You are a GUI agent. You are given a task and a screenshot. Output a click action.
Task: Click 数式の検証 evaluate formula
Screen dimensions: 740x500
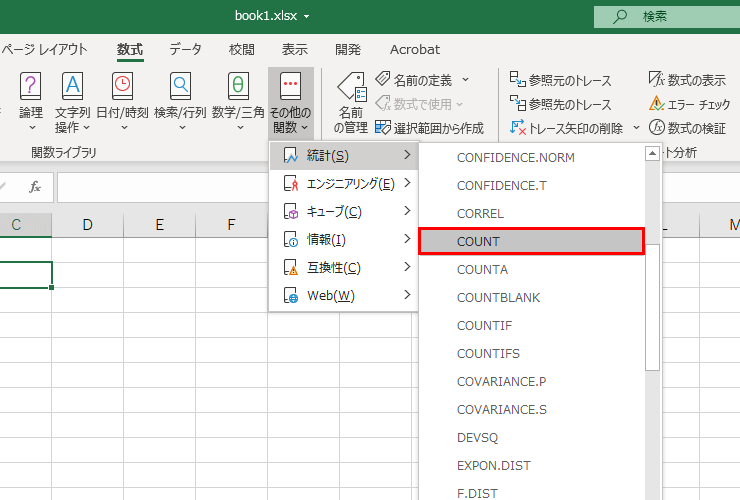(687, 127)
